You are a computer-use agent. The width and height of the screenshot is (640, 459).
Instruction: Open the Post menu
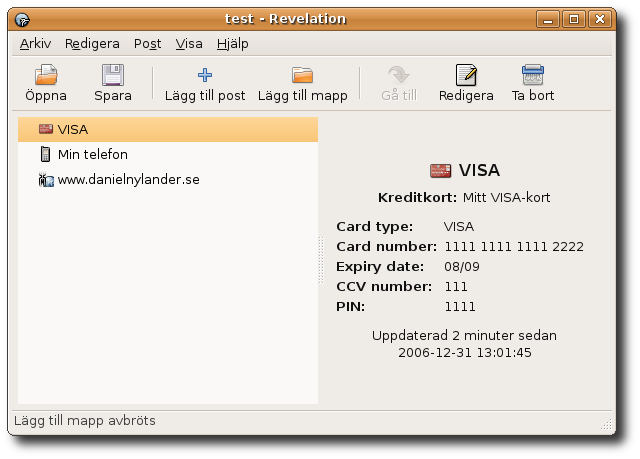(x=147, y=44)
